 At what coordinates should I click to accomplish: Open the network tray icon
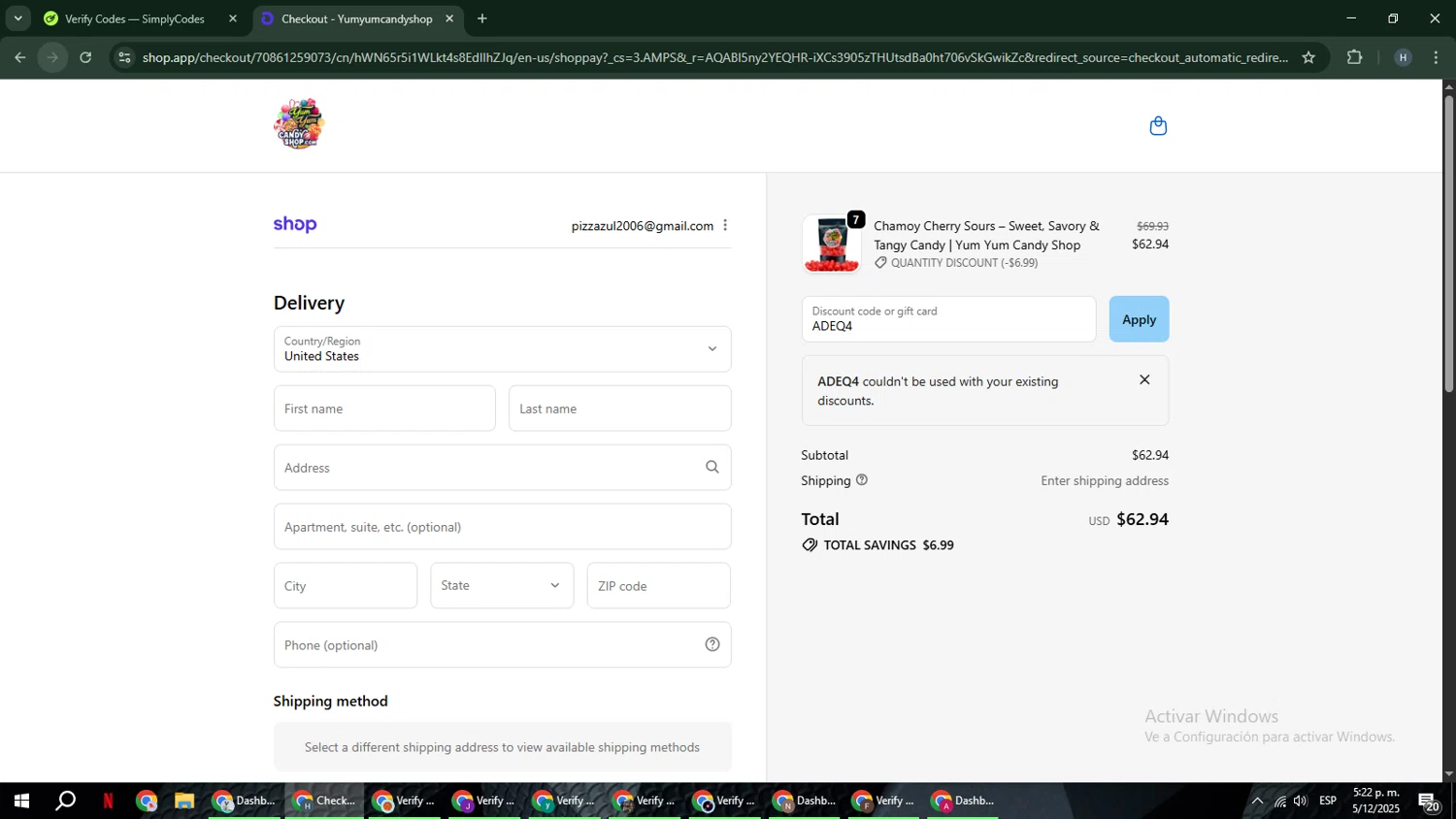pos(1280,801)
